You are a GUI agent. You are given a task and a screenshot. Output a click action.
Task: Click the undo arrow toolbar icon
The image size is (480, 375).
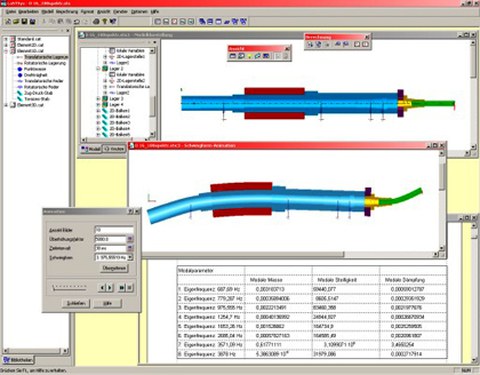pyautogui.click(x=77, y=21)
